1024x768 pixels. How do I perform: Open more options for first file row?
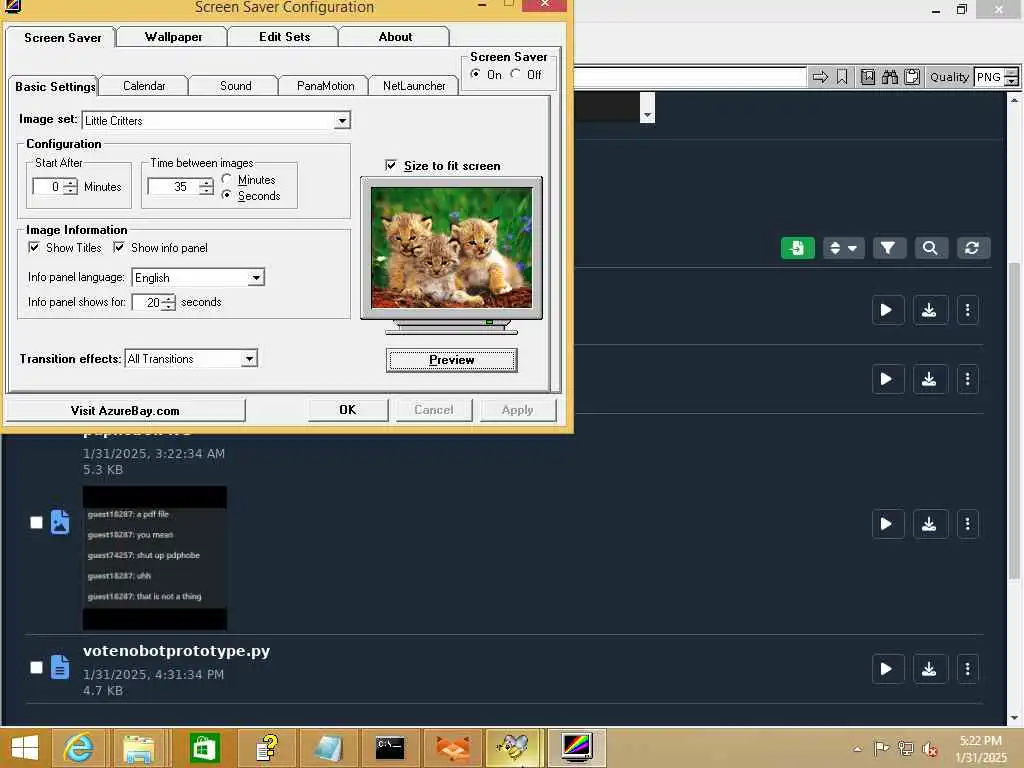[967, 310]
